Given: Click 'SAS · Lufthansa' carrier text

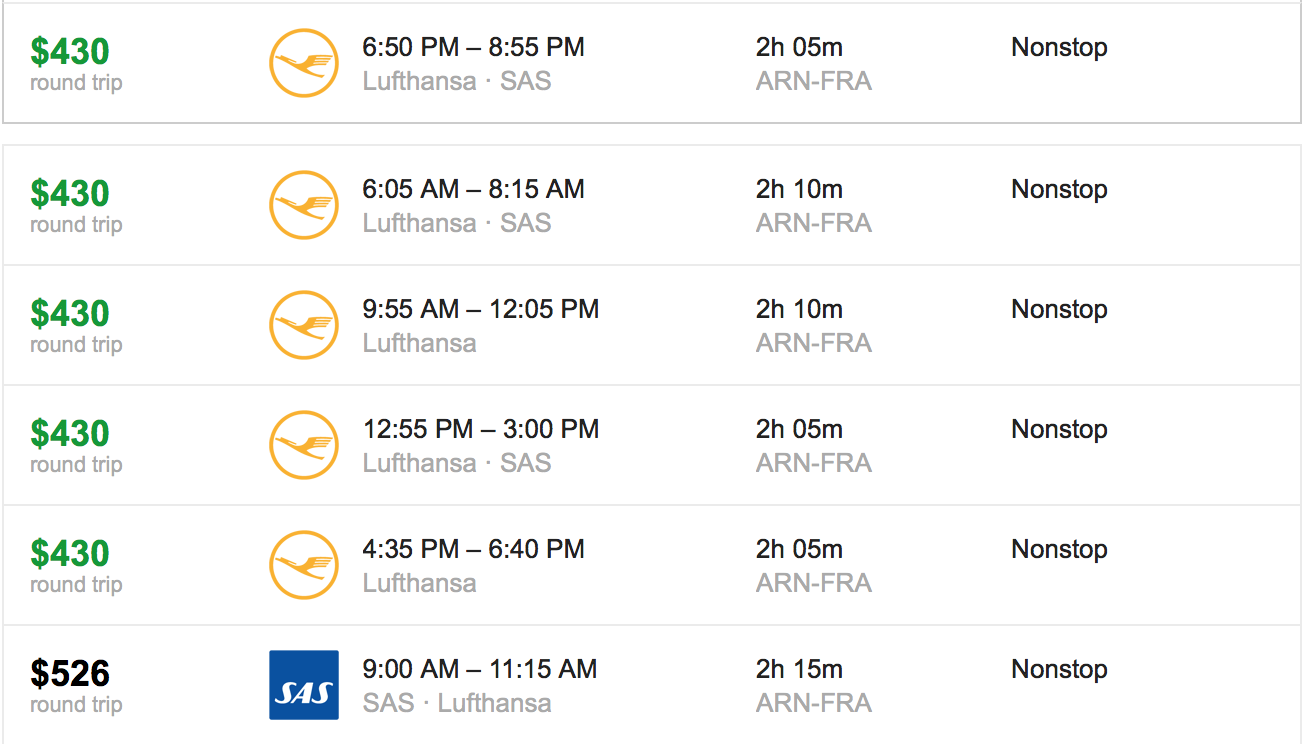Looking at the screenshot, I should coord(457,703).
